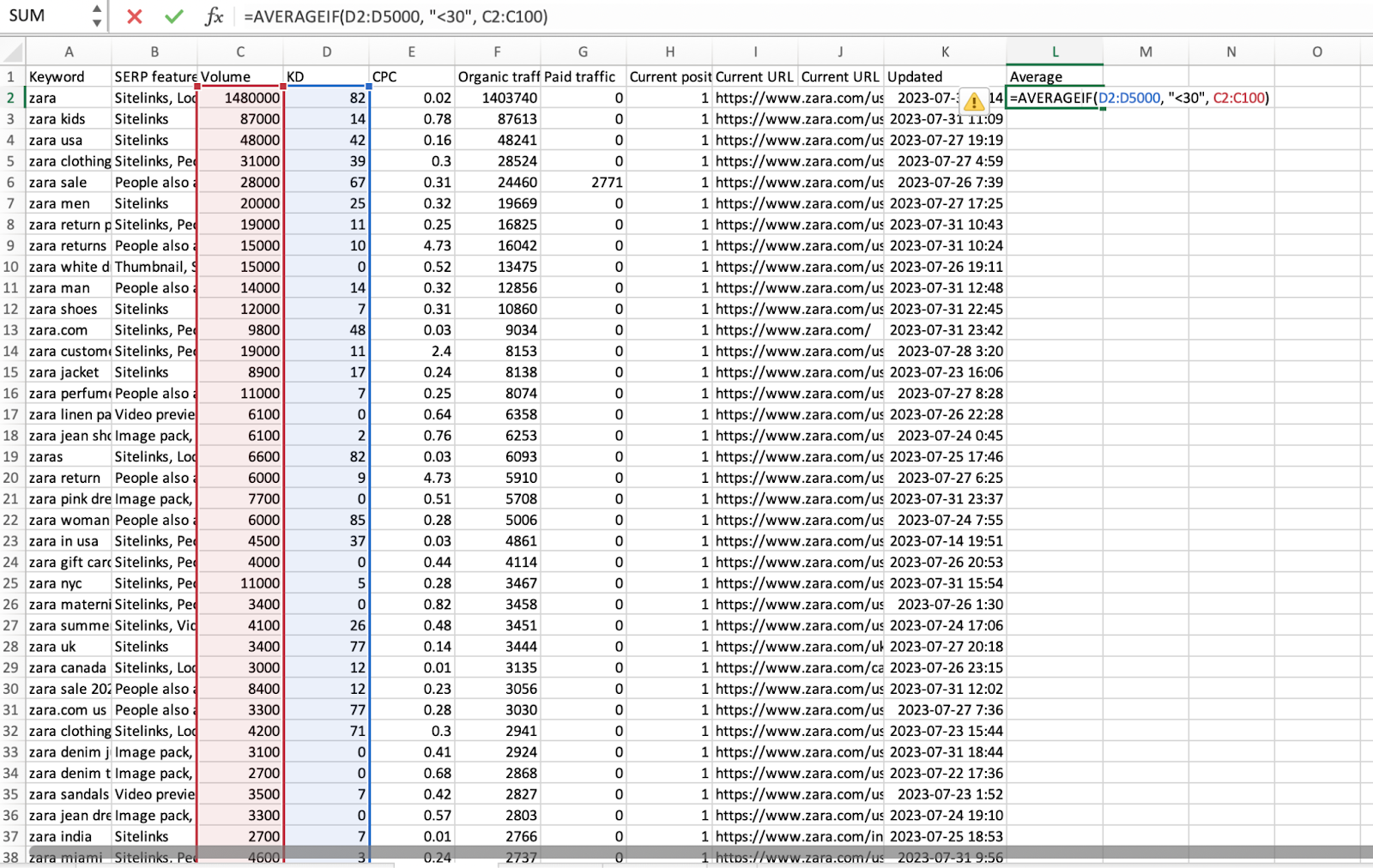Select column O header
The height and width of the screenshot is (868, 1373).
point(1316,51)
